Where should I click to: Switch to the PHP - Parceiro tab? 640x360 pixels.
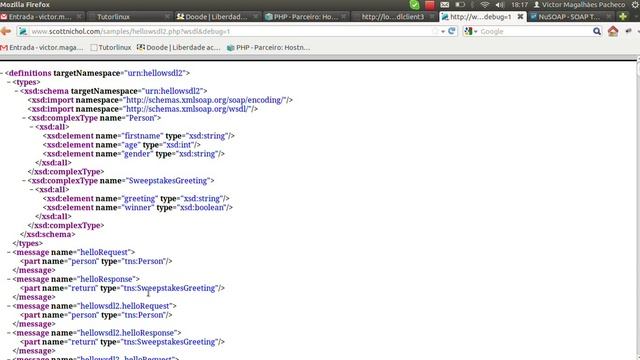306,17
